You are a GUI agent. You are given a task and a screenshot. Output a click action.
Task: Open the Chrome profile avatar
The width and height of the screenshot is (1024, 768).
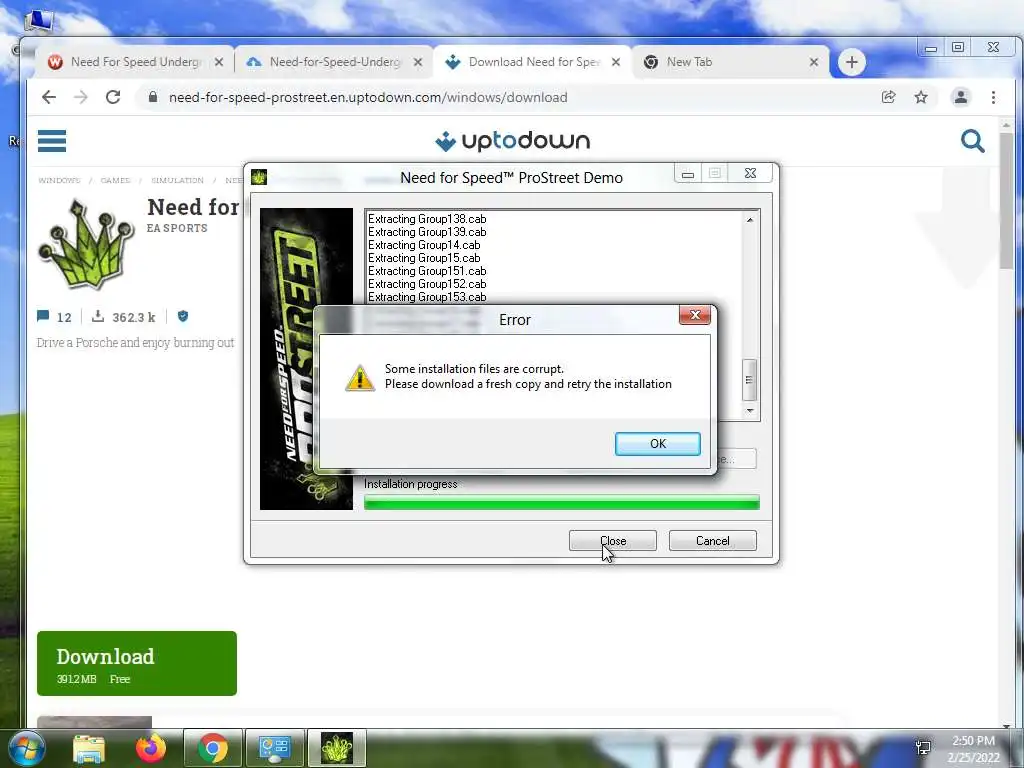pyautogui.click(x=961, y=97)
